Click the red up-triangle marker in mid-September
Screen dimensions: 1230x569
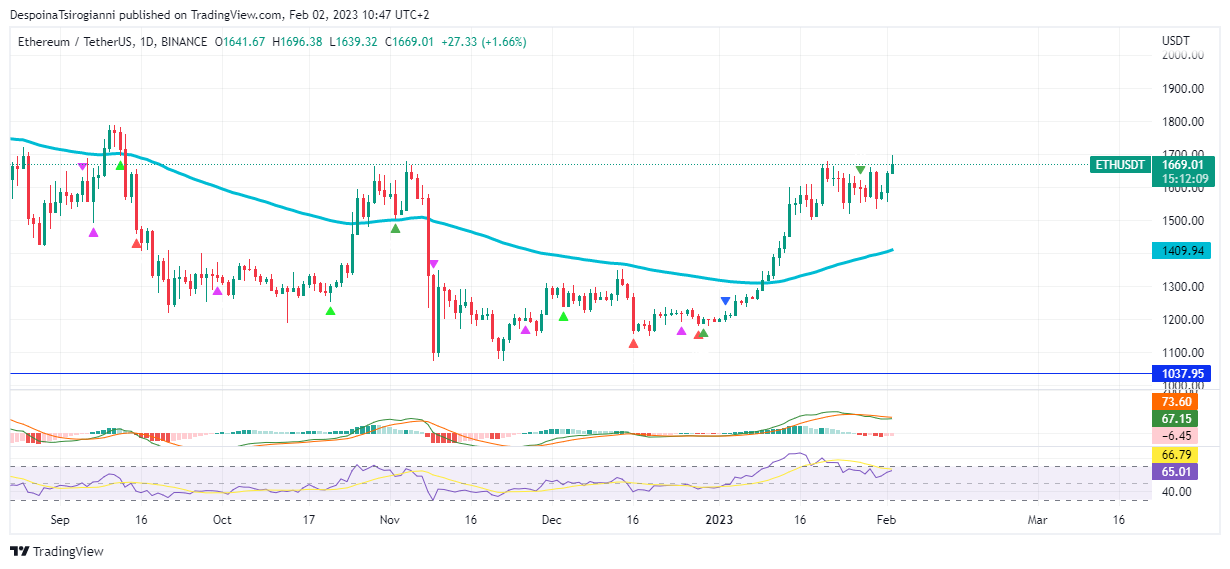tap(137, 242)
